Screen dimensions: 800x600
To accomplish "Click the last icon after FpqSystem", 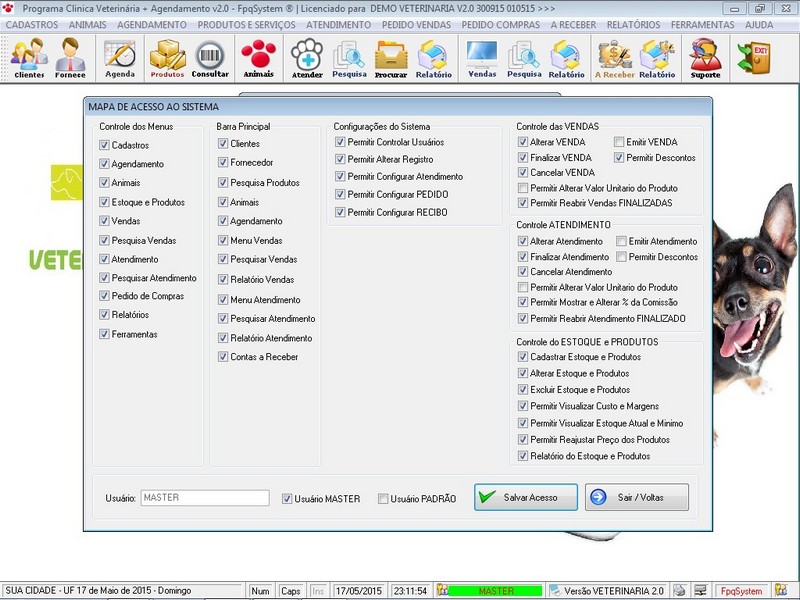I will tap(781, 590).
